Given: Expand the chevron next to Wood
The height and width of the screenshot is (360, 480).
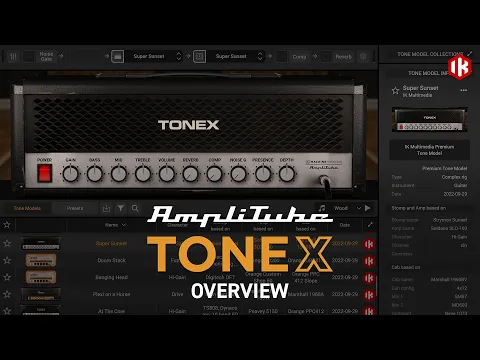Looking at the screenshot, I should click(359, 208).
